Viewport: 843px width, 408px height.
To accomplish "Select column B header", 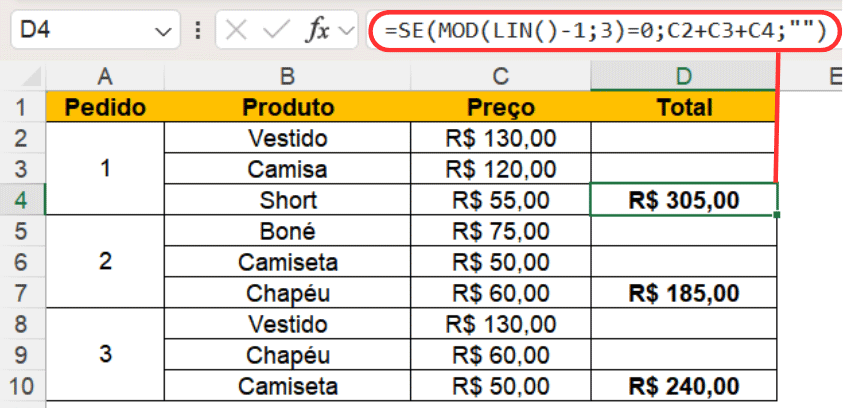I will click(x=287, y=76).
